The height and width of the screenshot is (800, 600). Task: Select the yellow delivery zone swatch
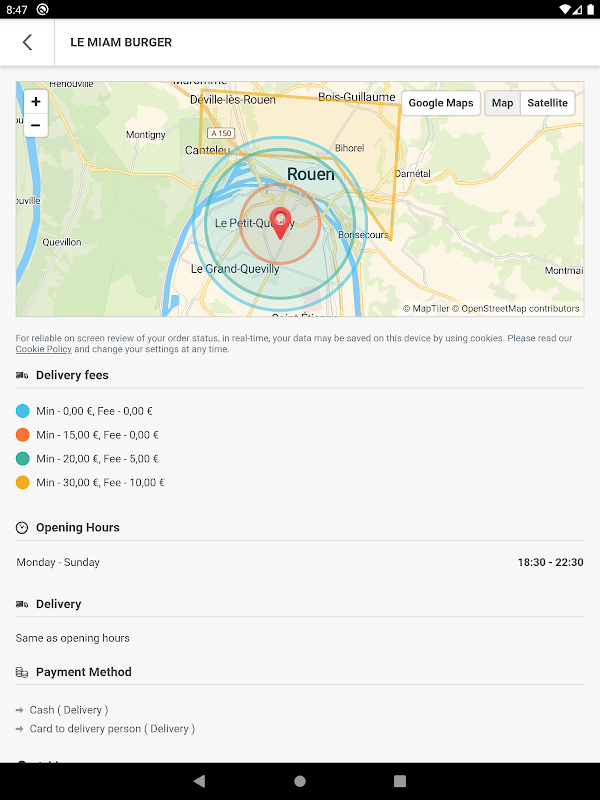[x=22, y=483]
